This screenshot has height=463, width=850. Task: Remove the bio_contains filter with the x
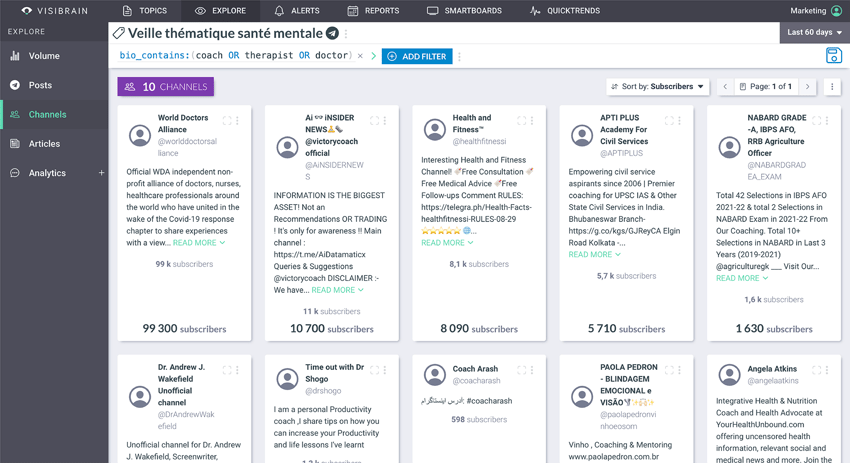click(360, 56)
